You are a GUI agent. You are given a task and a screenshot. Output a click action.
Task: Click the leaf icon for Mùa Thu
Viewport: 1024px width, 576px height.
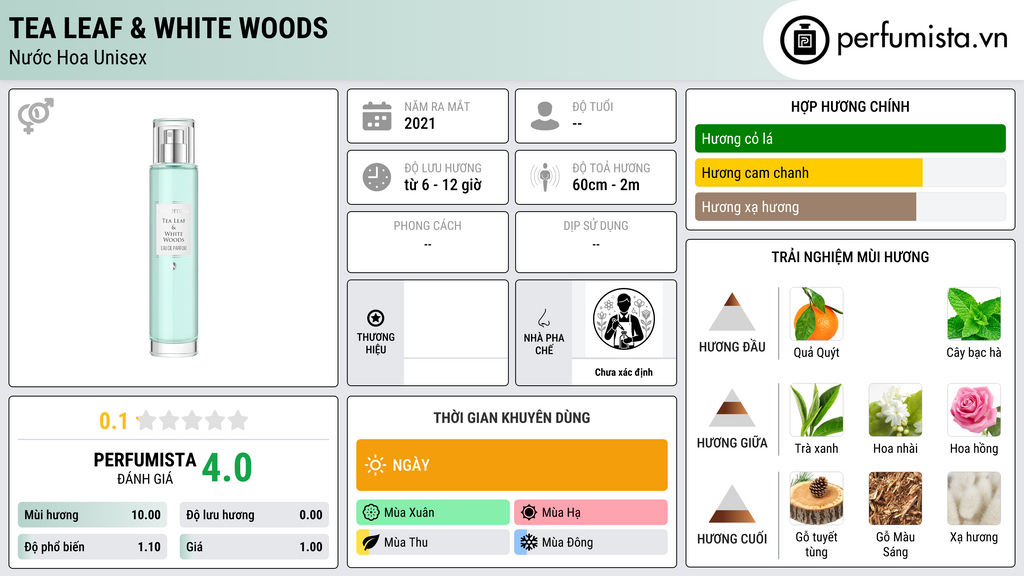371,542
